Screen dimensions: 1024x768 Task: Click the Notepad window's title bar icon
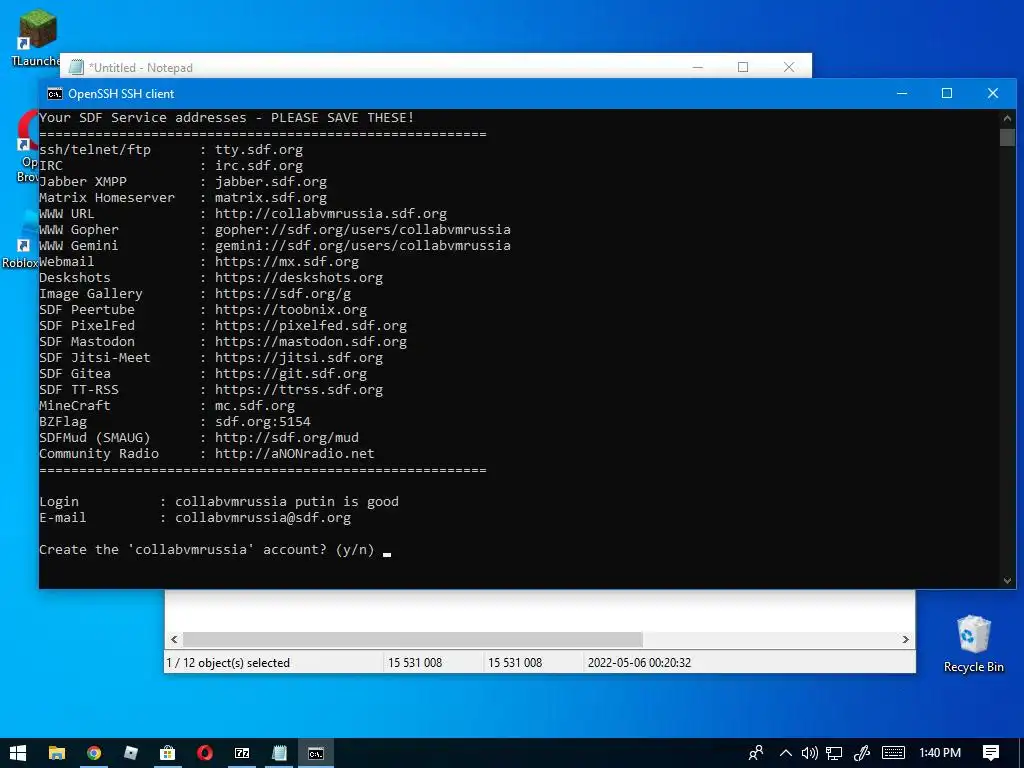76,67
